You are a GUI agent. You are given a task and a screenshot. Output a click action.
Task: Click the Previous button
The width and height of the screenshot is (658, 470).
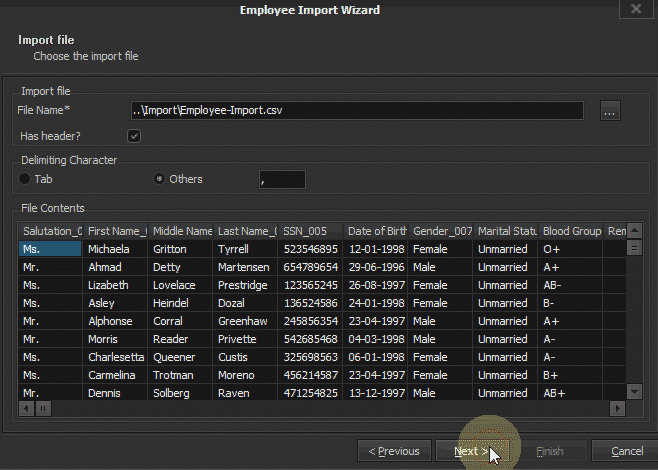click(394, 451)
